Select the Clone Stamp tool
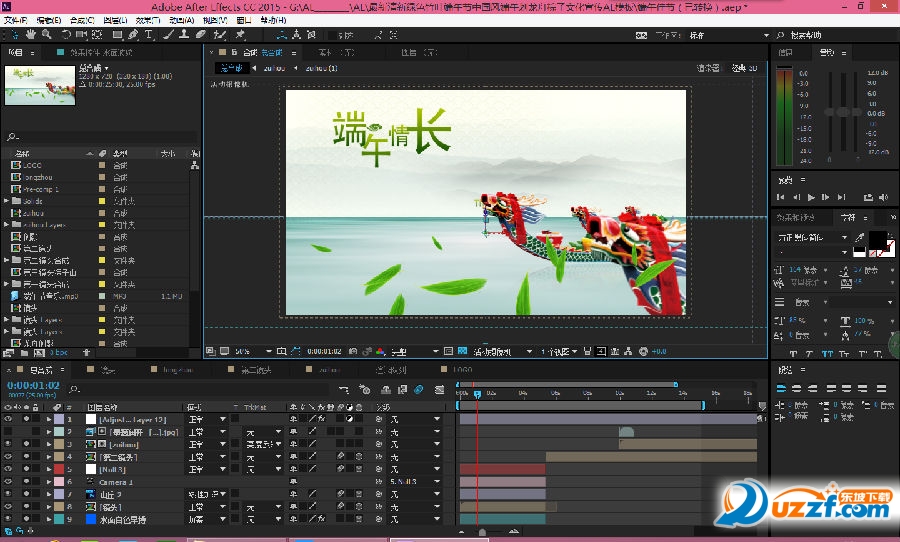Screen dimensions: 900x542 pyautogui.click(x=183, y=34)
